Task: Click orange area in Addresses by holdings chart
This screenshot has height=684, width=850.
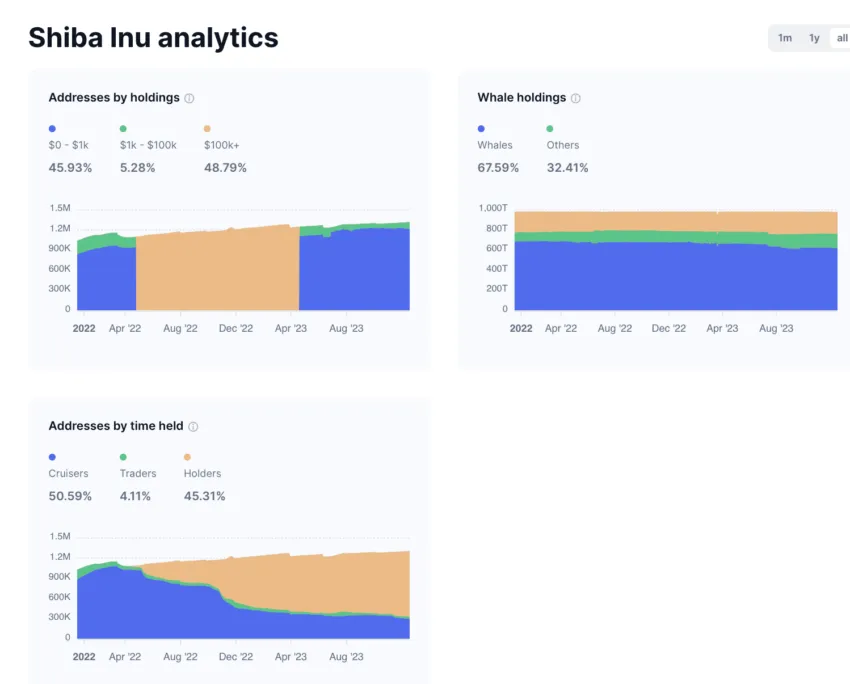Action: 217,271
